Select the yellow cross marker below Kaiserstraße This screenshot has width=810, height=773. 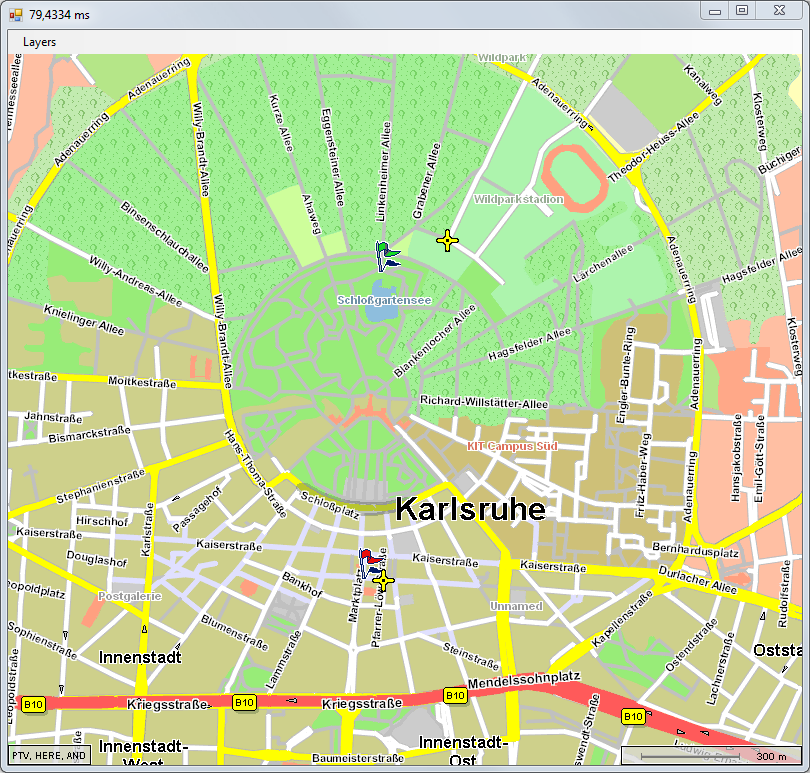pos(382,580)
